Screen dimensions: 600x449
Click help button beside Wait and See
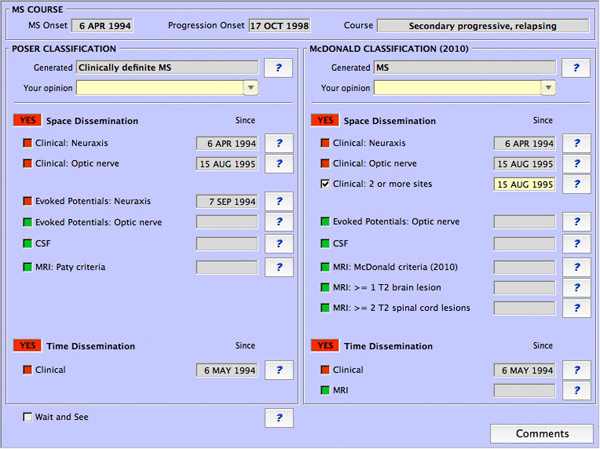click(x=279, y=418)
